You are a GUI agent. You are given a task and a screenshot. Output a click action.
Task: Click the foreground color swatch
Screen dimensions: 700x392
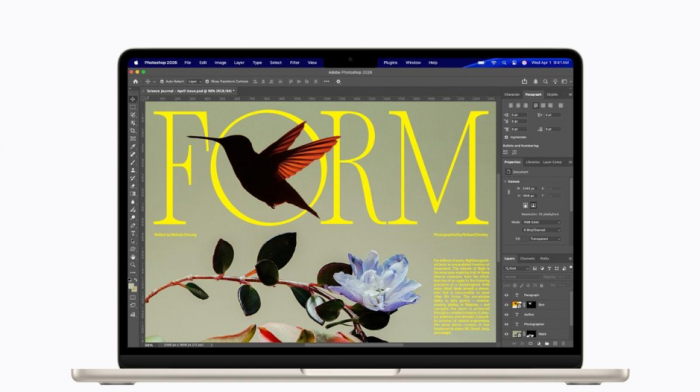point(131,286)
